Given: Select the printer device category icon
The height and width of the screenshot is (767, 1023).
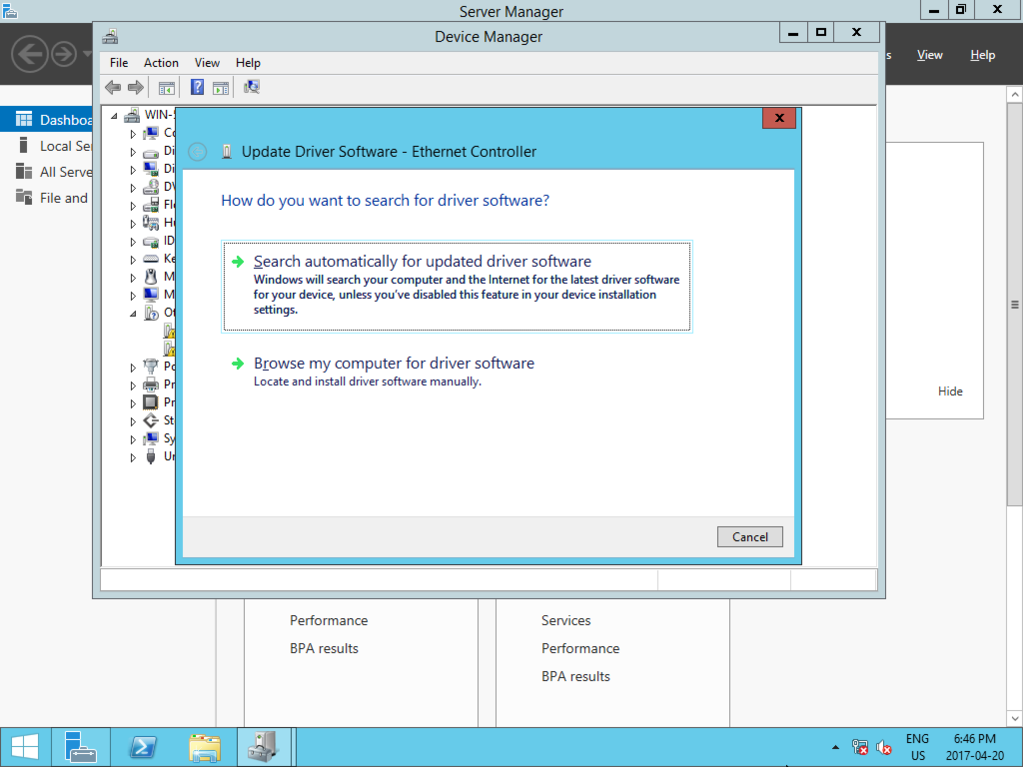Looking at the screenshot, I should pos(151,384).
